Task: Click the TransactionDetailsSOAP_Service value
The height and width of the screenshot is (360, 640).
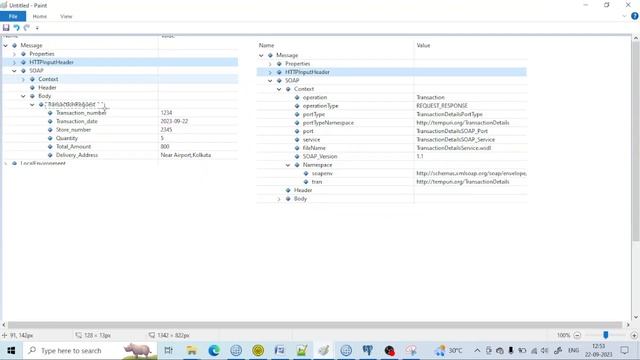Action: [x=456, y=140]
